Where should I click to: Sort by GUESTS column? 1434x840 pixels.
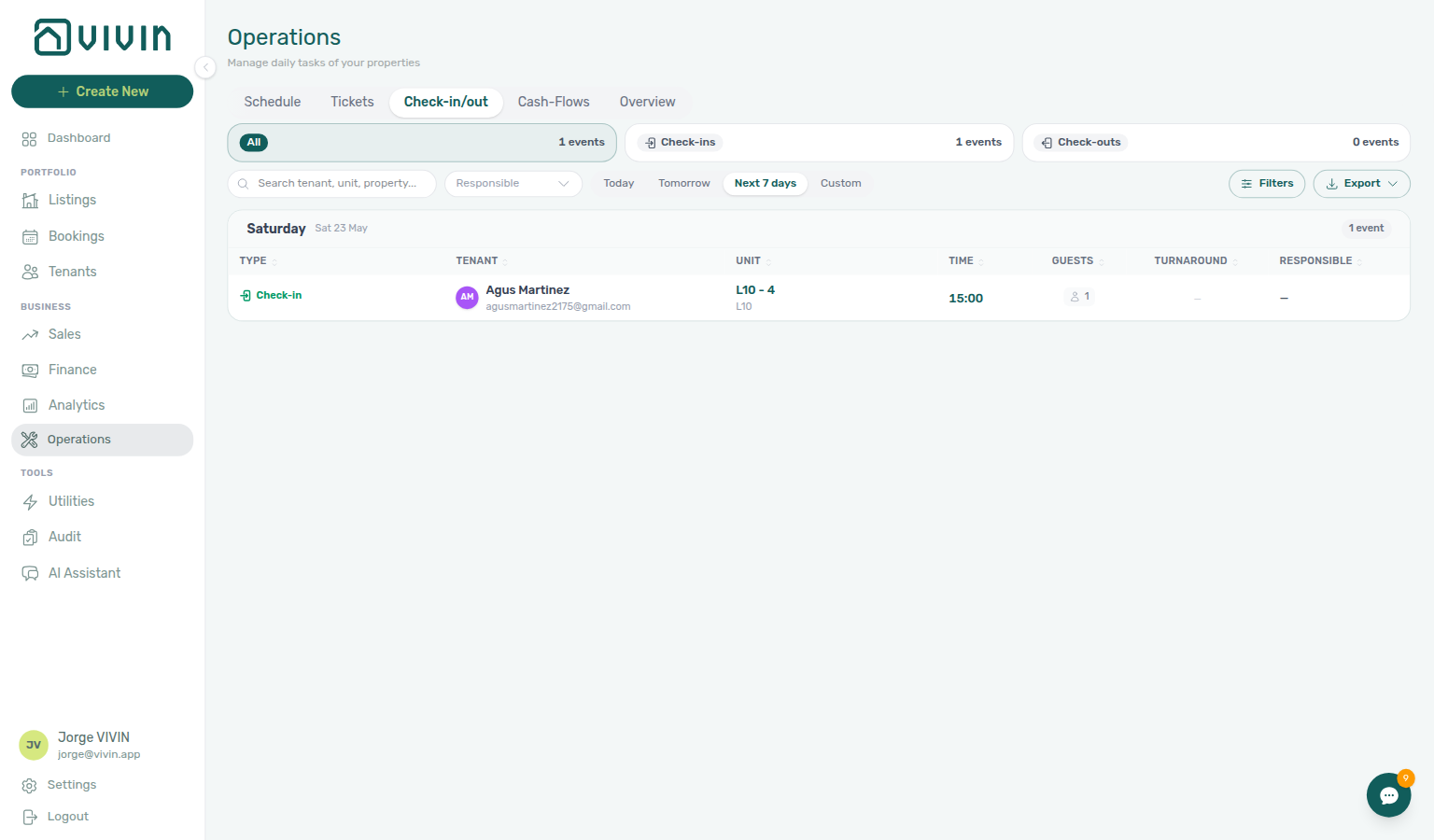pos(1077,261)
